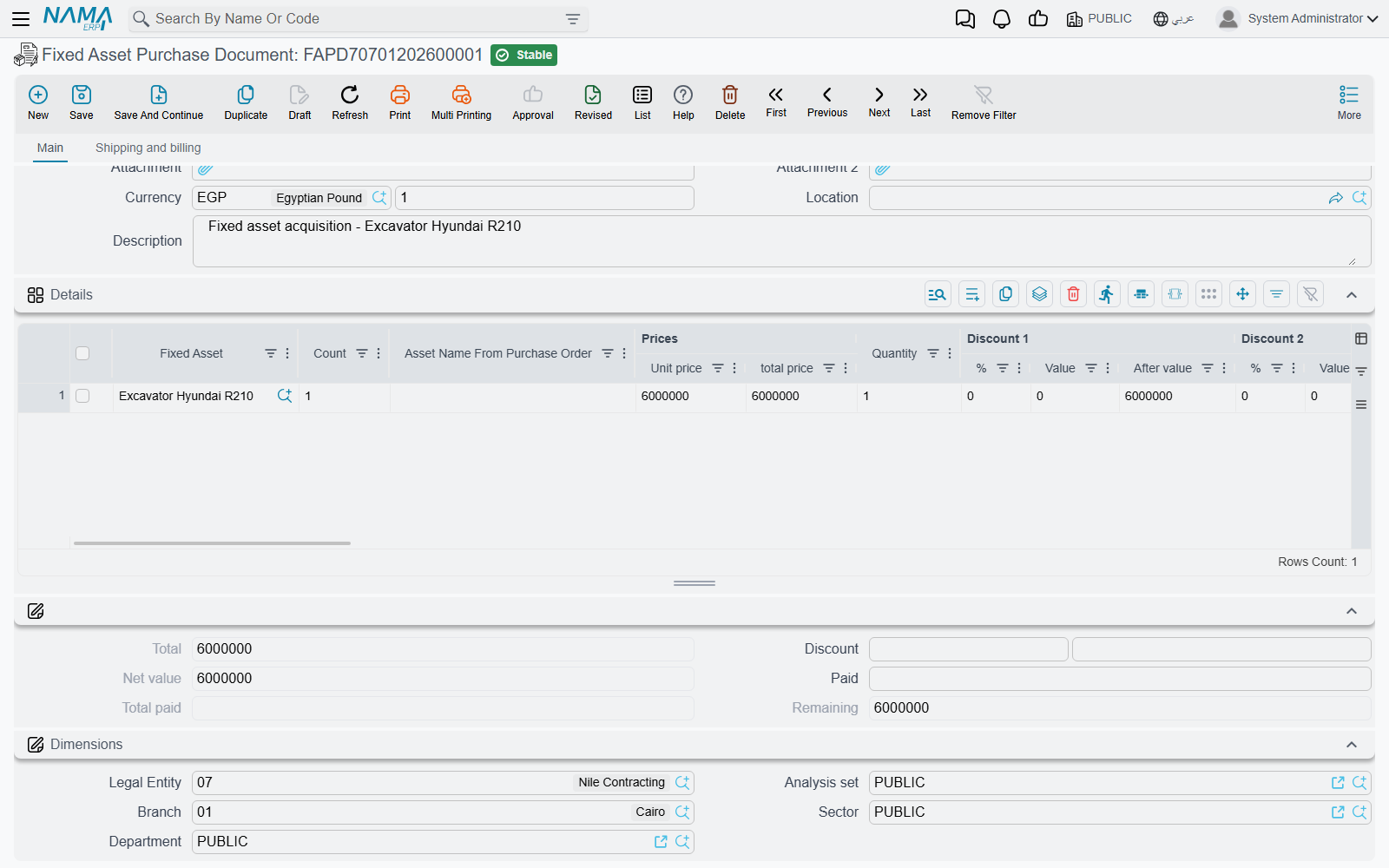Open Fixed Asset lookup on row 1
The width and height of the screenshot is (1389, 868).
[285, 396]
